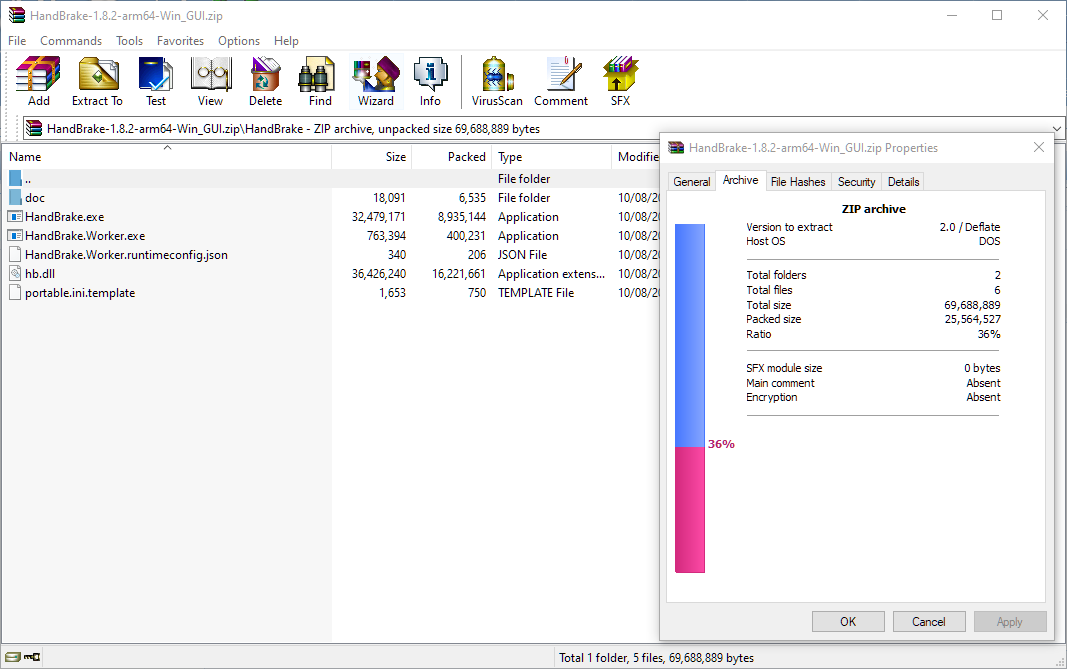Click the drive icon in status bar
Screen dimensions: 1067x669
pos(13,657)
